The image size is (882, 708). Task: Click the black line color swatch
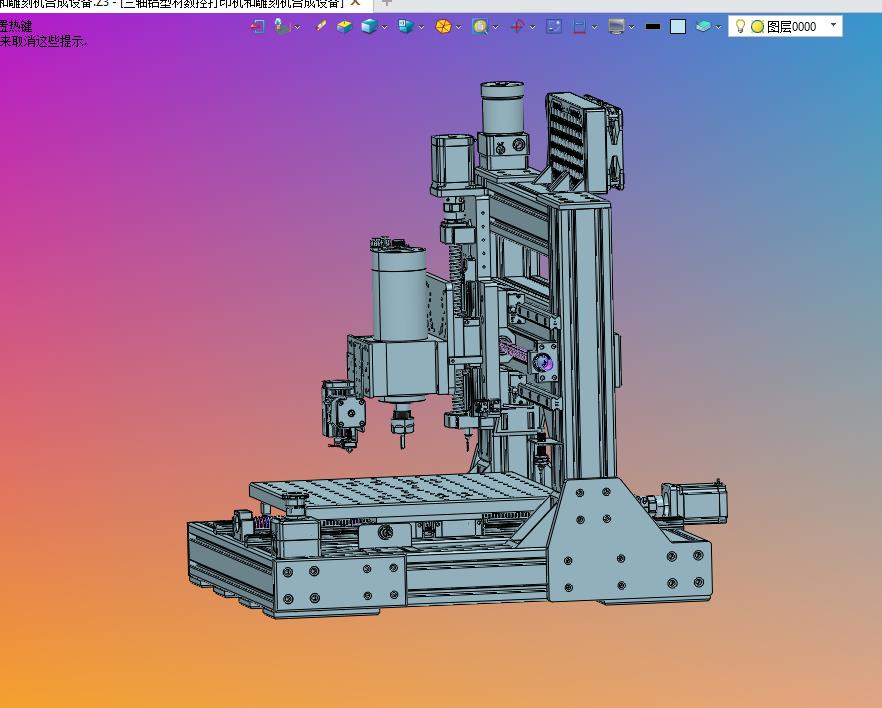[x=653, y=26]
